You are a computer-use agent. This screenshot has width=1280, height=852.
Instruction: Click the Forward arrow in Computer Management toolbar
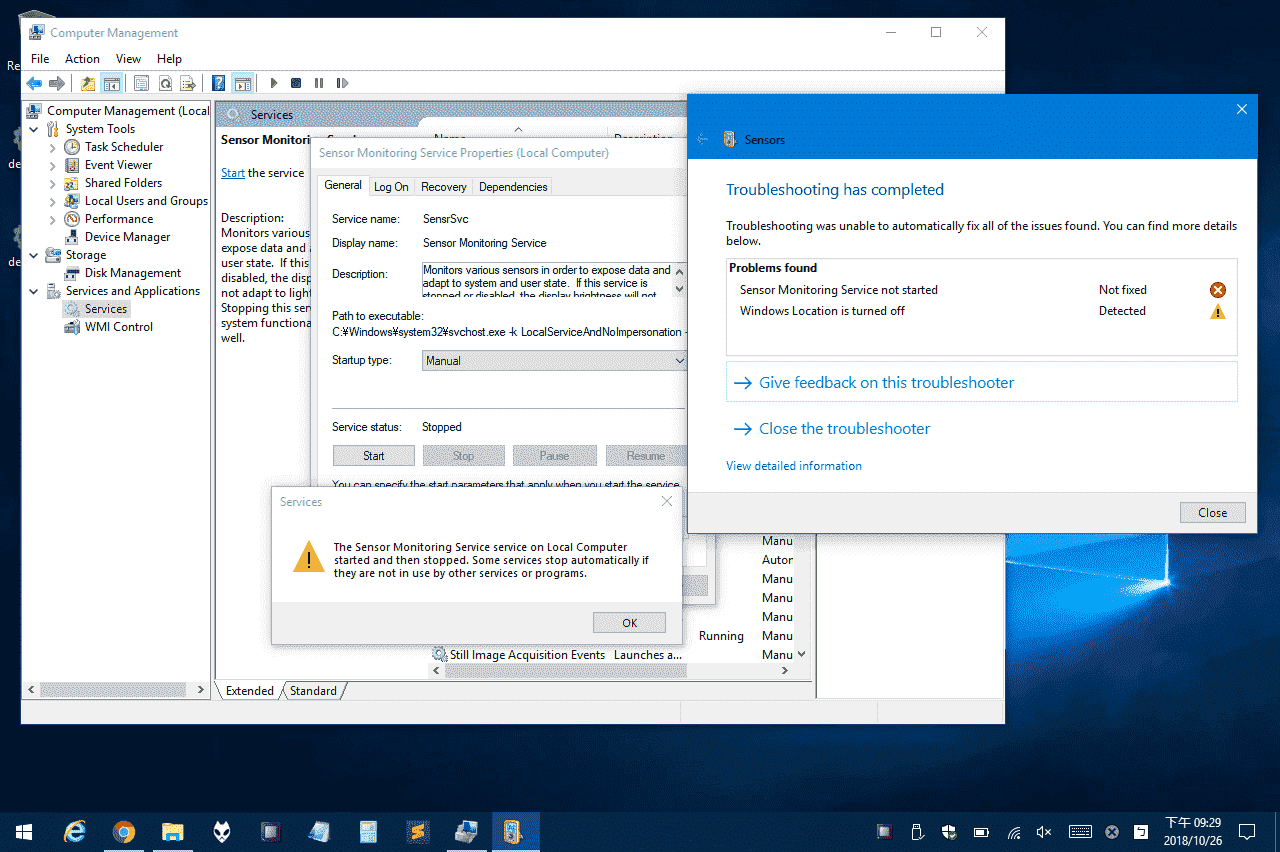click(x=57, y=83)
